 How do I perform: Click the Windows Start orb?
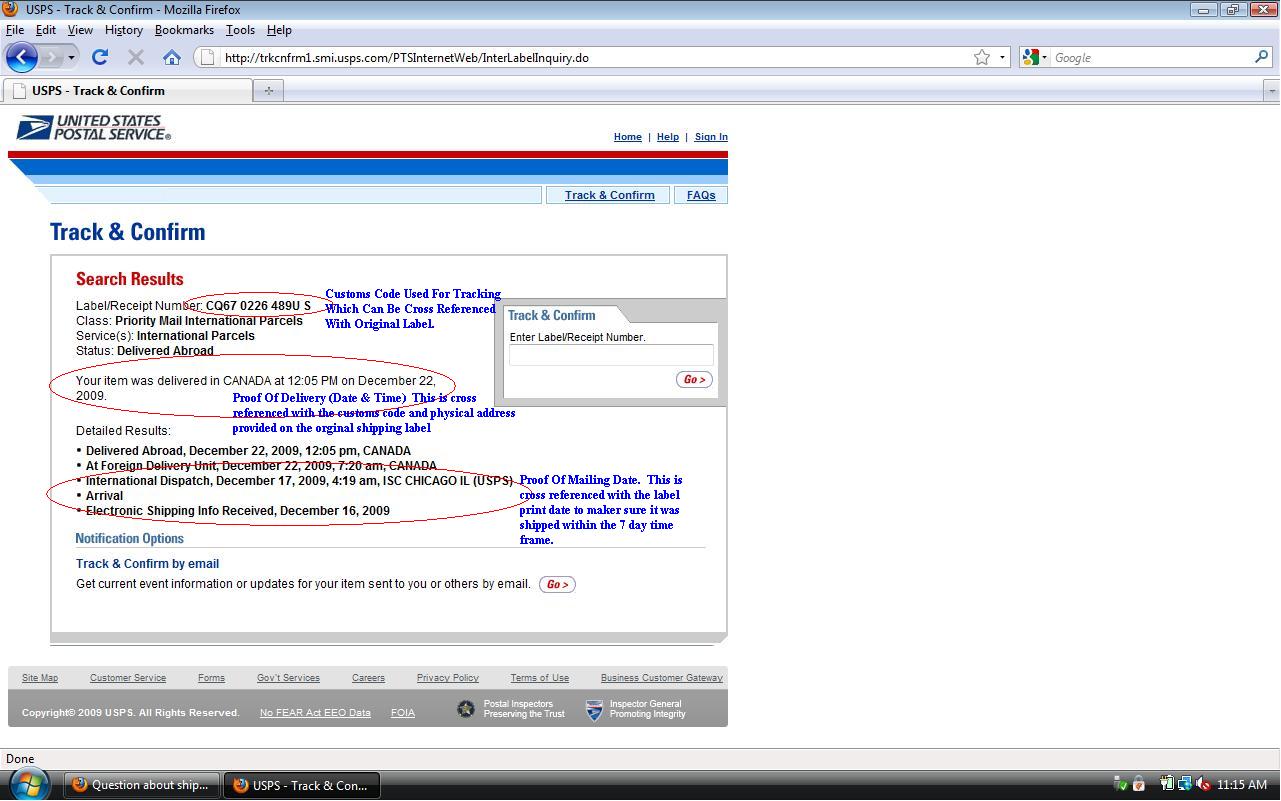(x=27, y=784)
